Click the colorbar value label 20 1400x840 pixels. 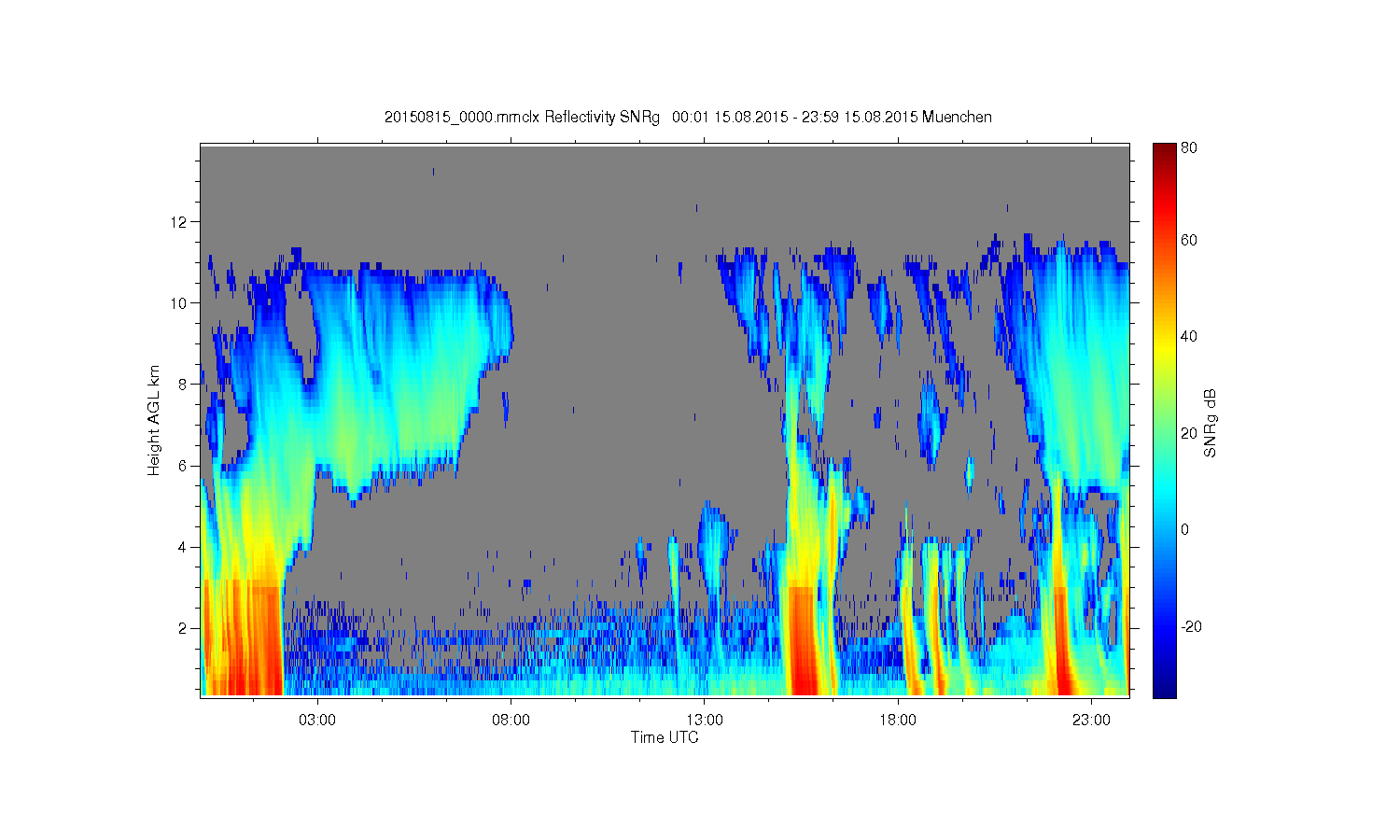point(1189,433)
